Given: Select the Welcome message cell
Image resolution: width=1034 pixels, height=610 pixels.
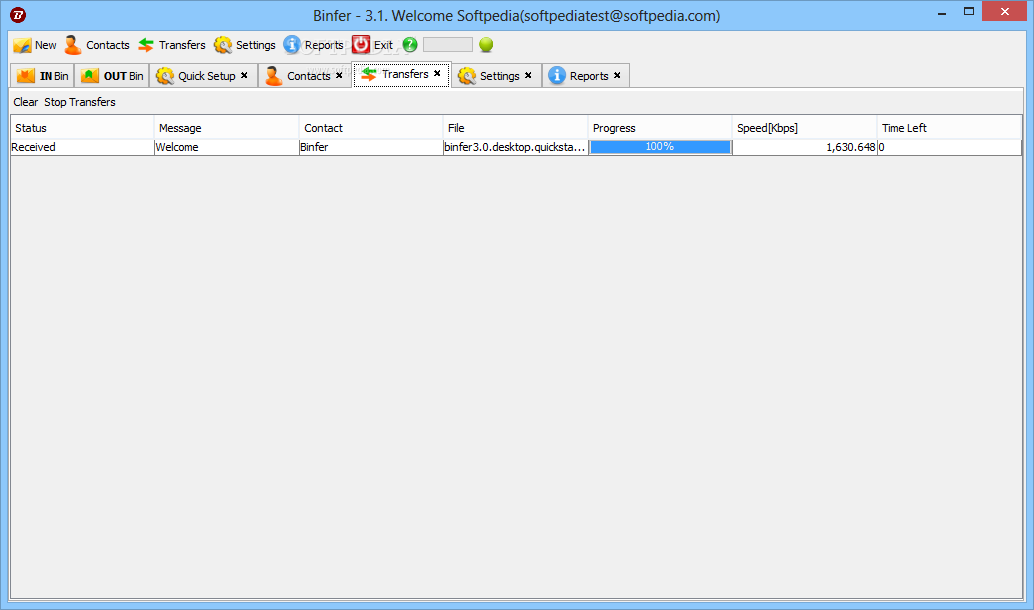Looking at the screenshot, I should (x=227, y=147).
